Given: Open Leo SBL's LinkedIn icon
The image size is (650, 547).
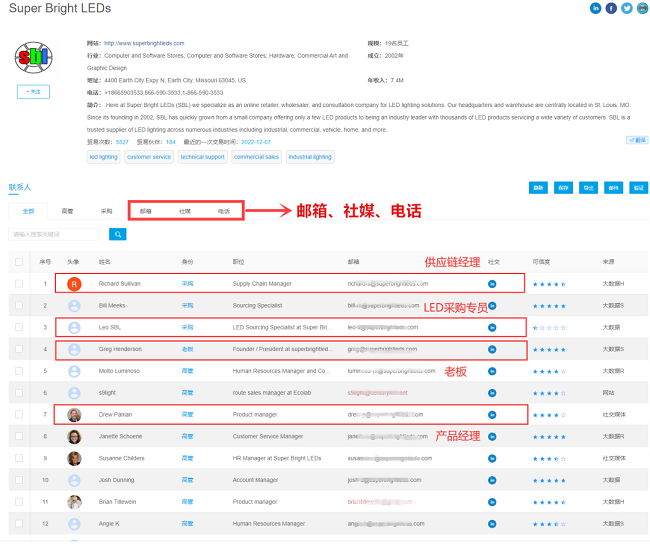Looking at the screenshot, I should click(x=492, y=328).
